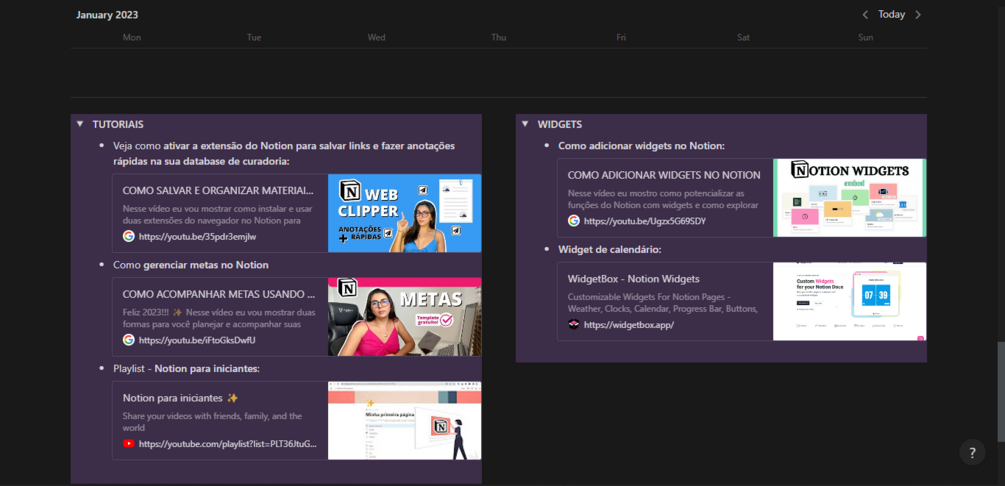This screenshot has width=1005, height=486.
Task: Jump to Today in calendar
Action: click(x=892, y=15)
